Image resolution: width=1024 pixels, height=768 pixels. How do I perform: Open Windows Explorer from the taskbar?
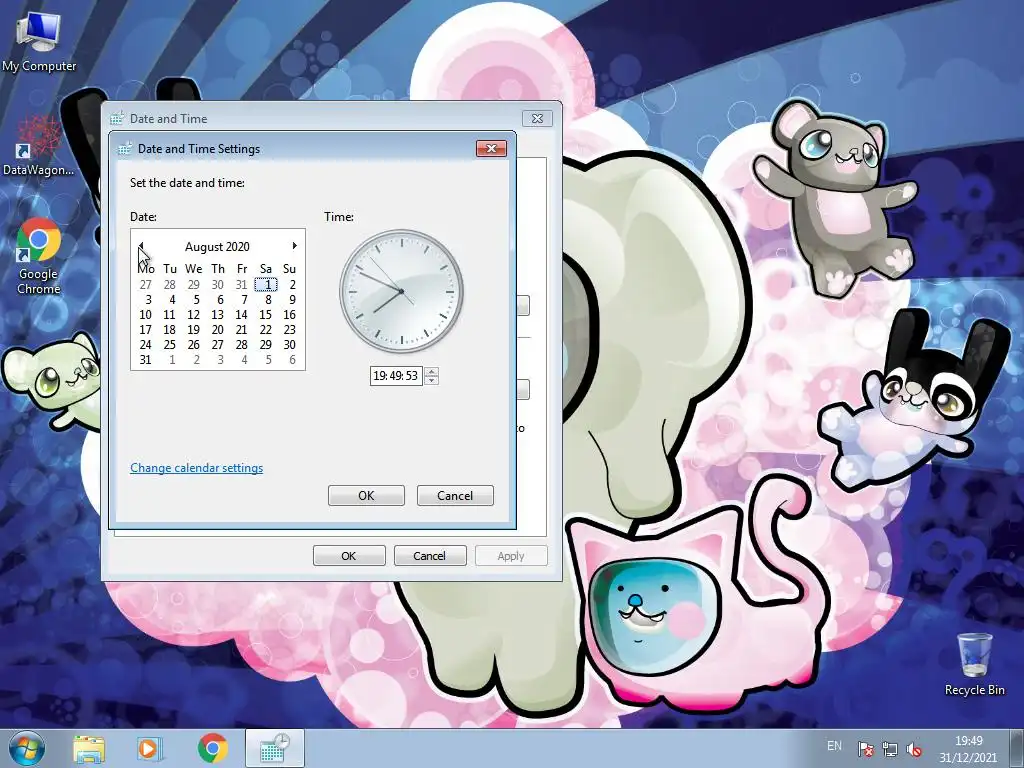(x=89, y=748)
